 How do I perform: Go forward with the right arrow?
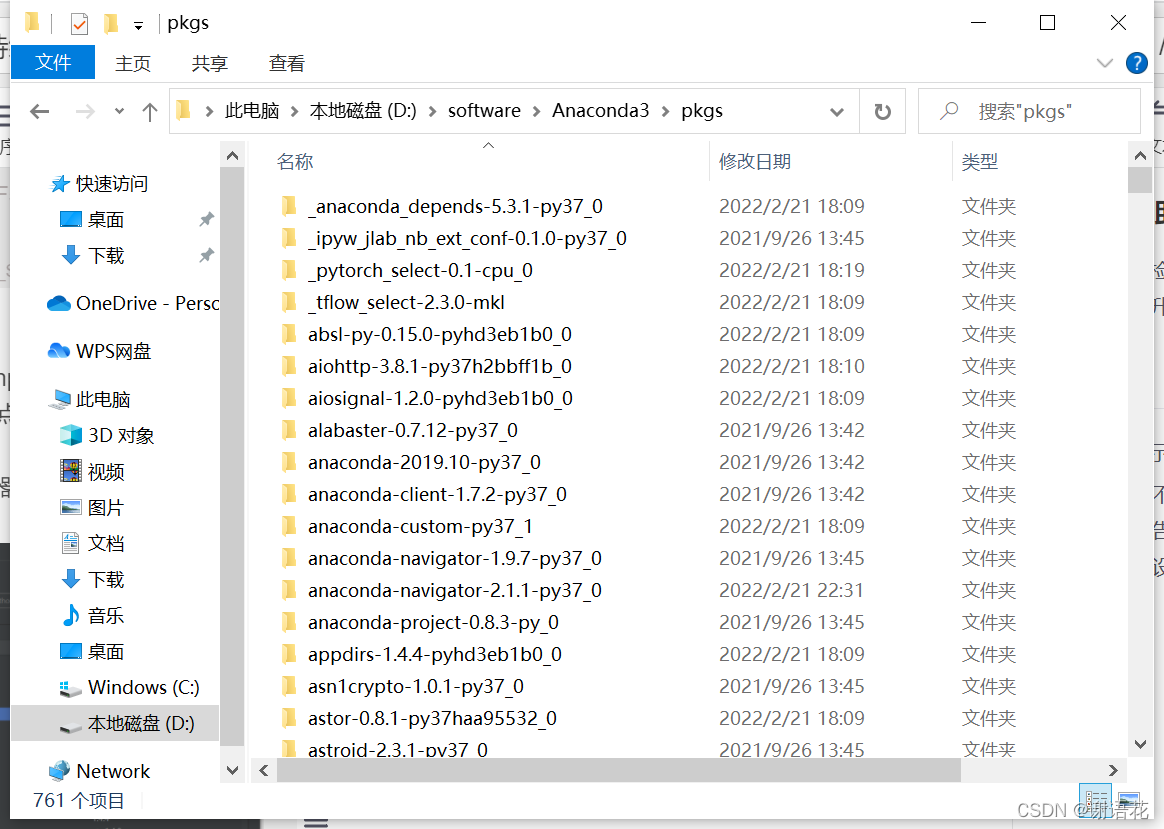click(x=85, y=111)
